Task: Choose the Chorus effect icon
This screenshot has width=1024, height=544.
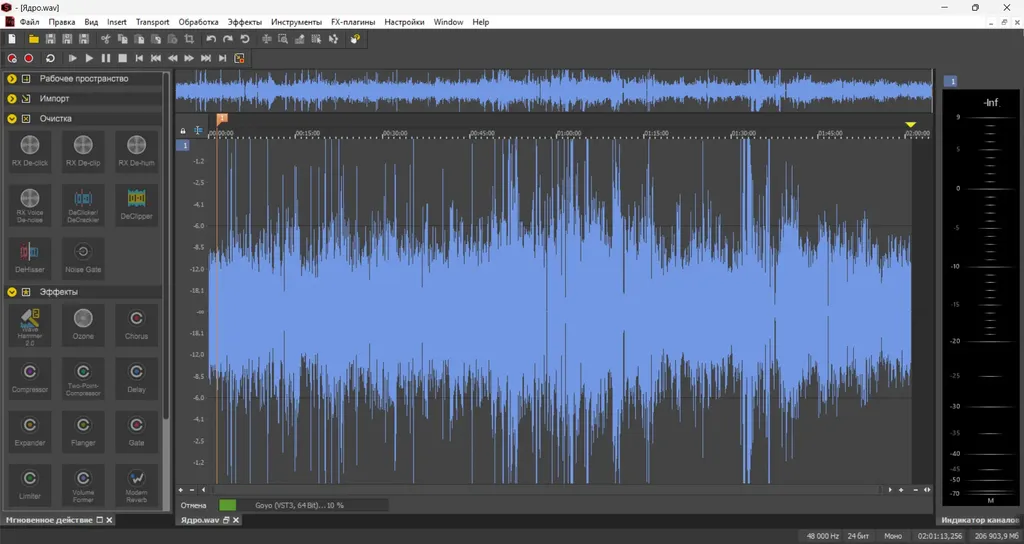Action: (x=136, y=325)
